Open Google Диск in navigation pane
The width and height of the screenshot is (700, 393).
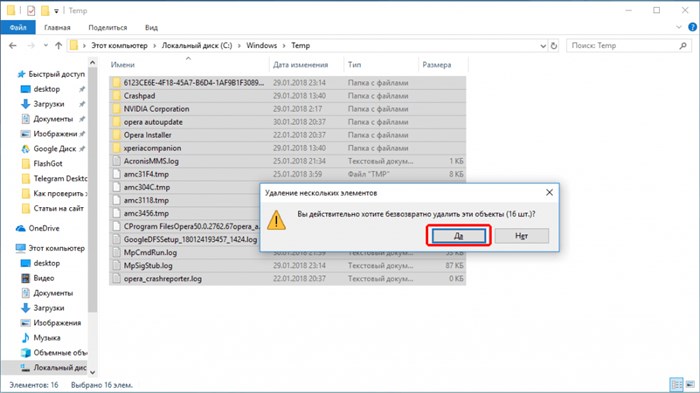coord(54,149)
